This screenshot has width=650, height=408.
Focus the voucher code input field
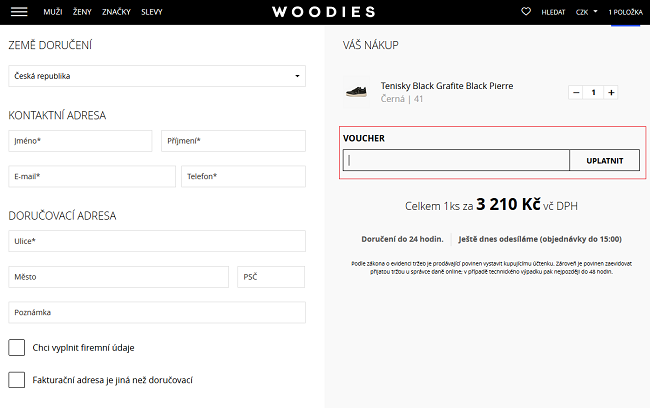tap(456, 160)
